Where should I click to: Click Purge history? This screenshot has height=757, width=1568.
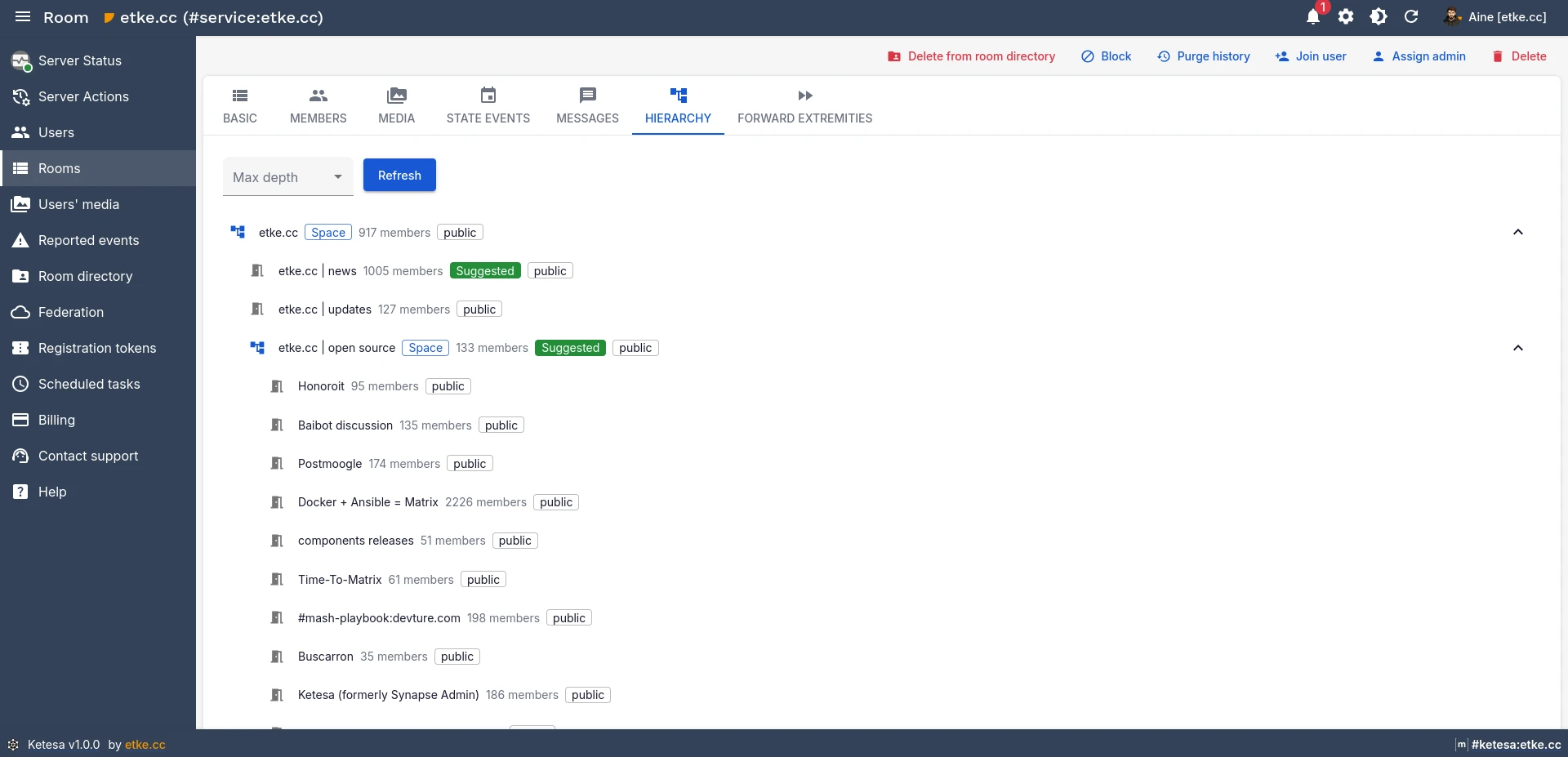[1204, 56]
